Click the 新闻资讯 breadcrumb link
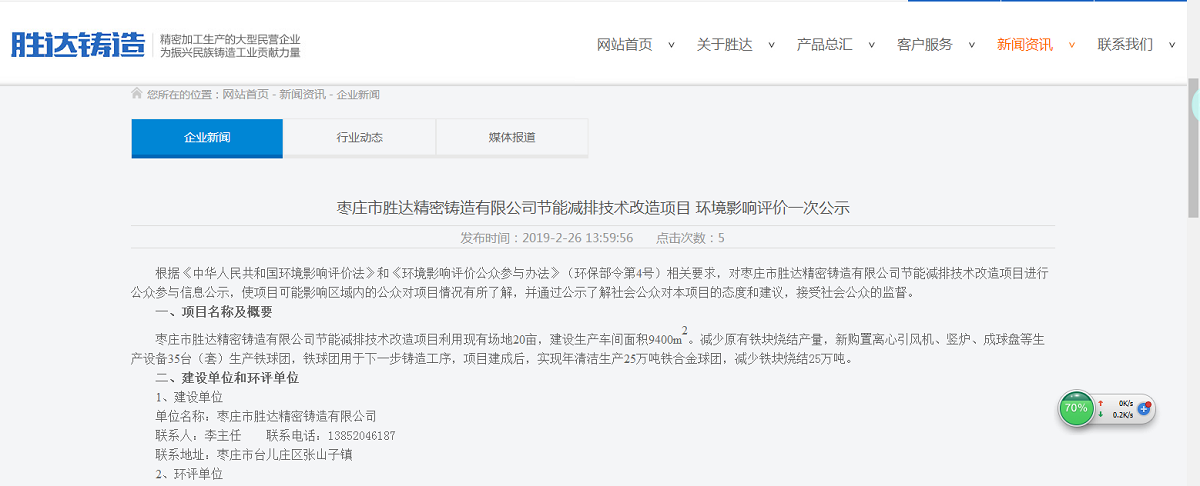This screenshot has height=486, width=1200. pyautogui.click(x=302, y=95)
